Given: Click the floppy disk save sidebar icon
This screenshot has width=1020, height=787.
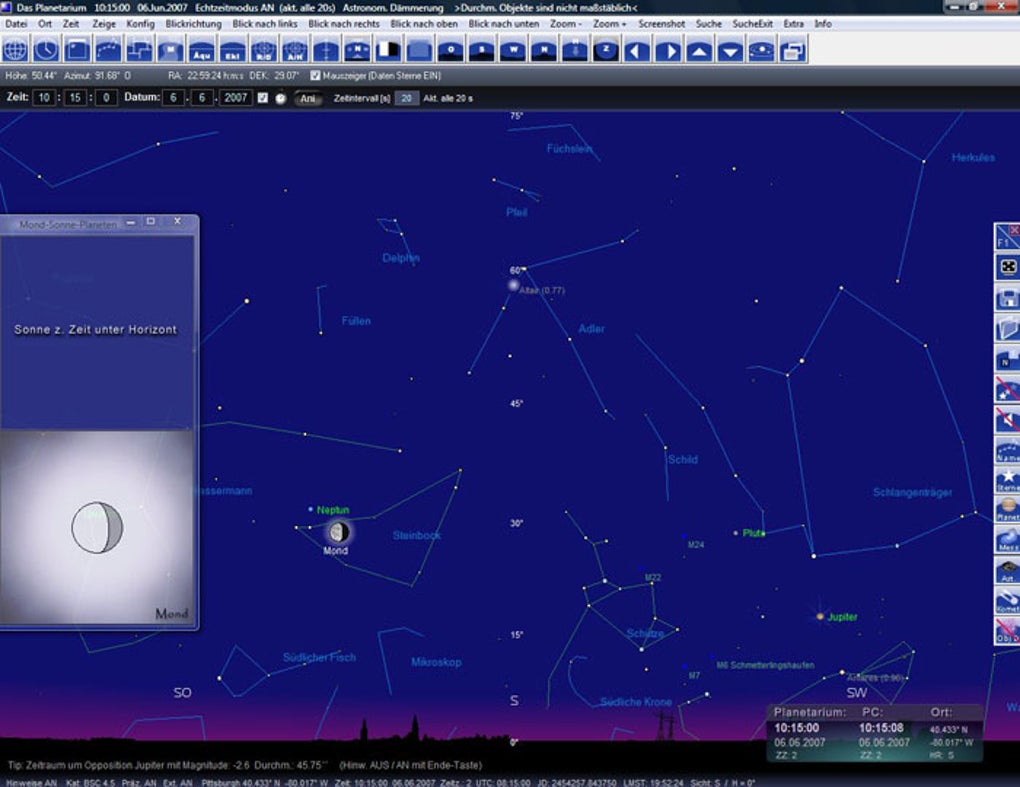Looking at the screenshot, I should [x=1007, y=298].
